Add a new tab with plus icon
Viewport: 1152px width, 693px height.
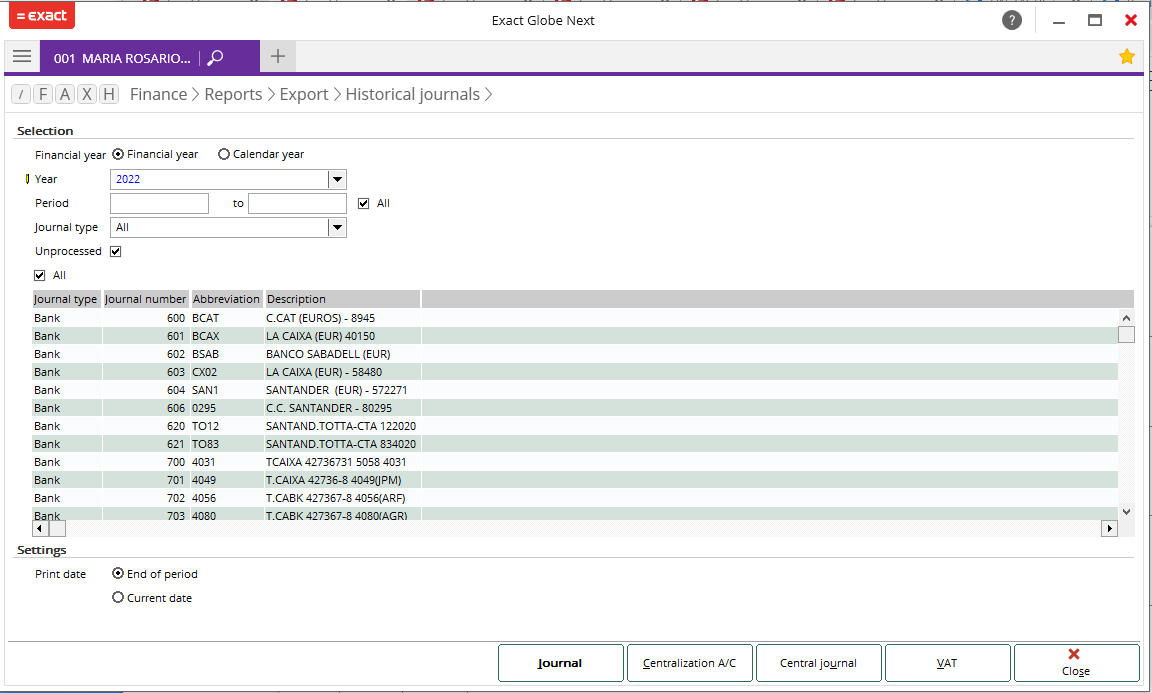[278, 57]
